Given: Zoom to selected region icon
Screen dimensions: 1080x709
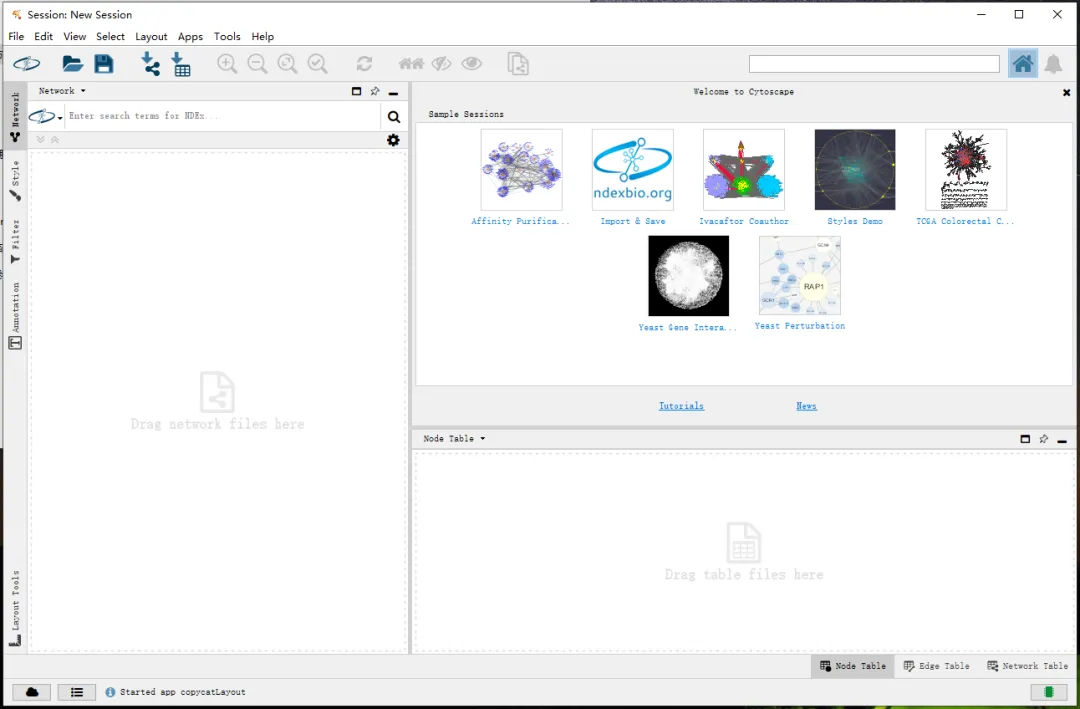Looking at the screenshot, I should click(x=318, y=64).
